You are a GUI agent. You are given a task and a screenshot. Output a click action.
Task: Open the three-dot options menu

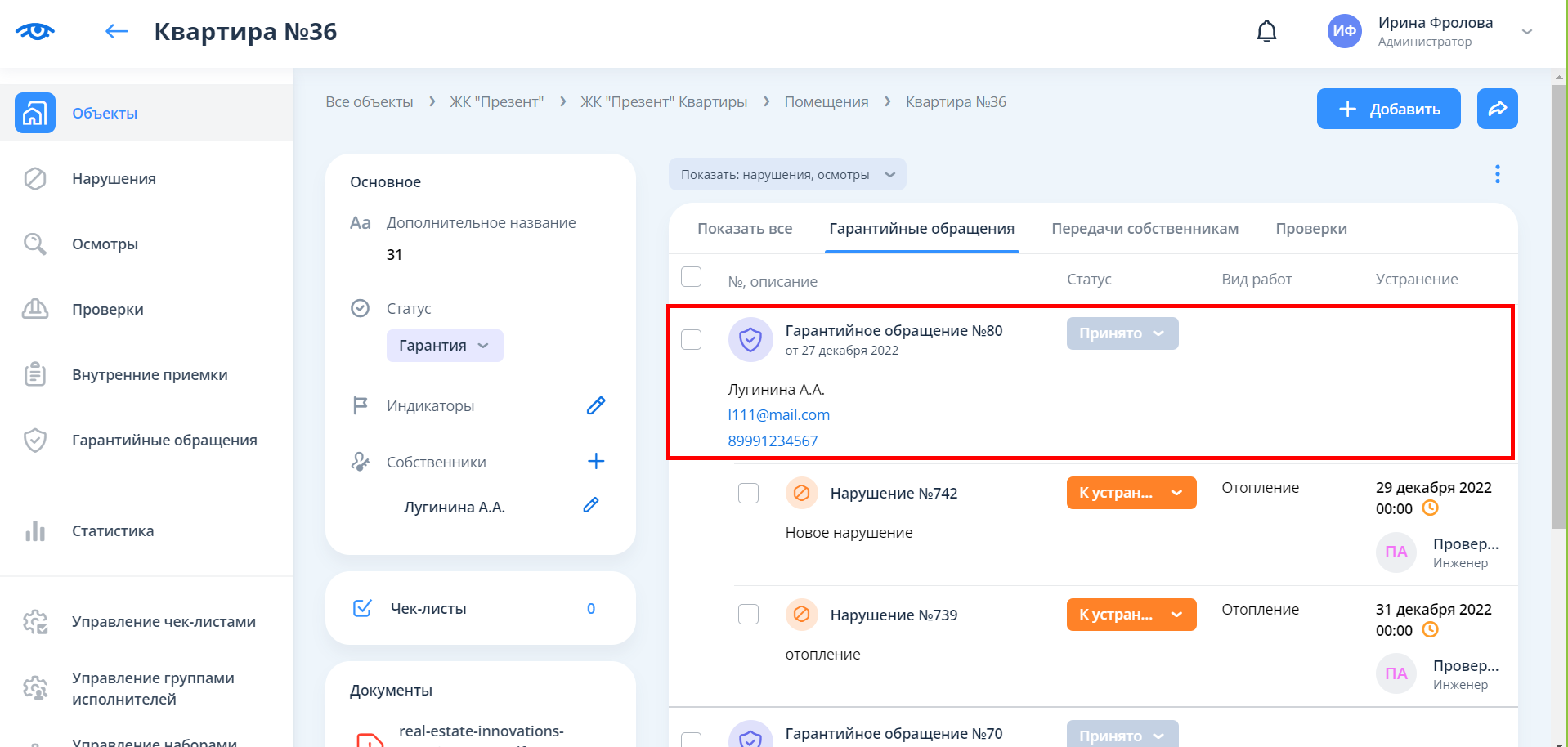pyautogui.click(x=1497, y=174)
